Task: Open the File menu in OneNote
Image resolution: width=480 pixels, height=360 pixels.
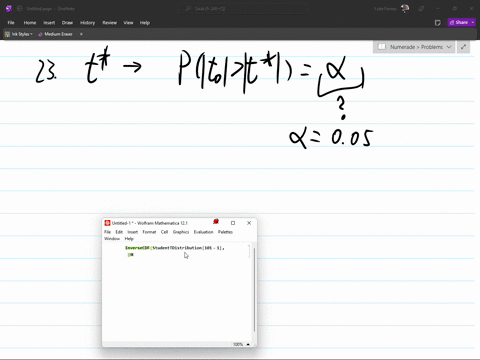Action: 11,23
